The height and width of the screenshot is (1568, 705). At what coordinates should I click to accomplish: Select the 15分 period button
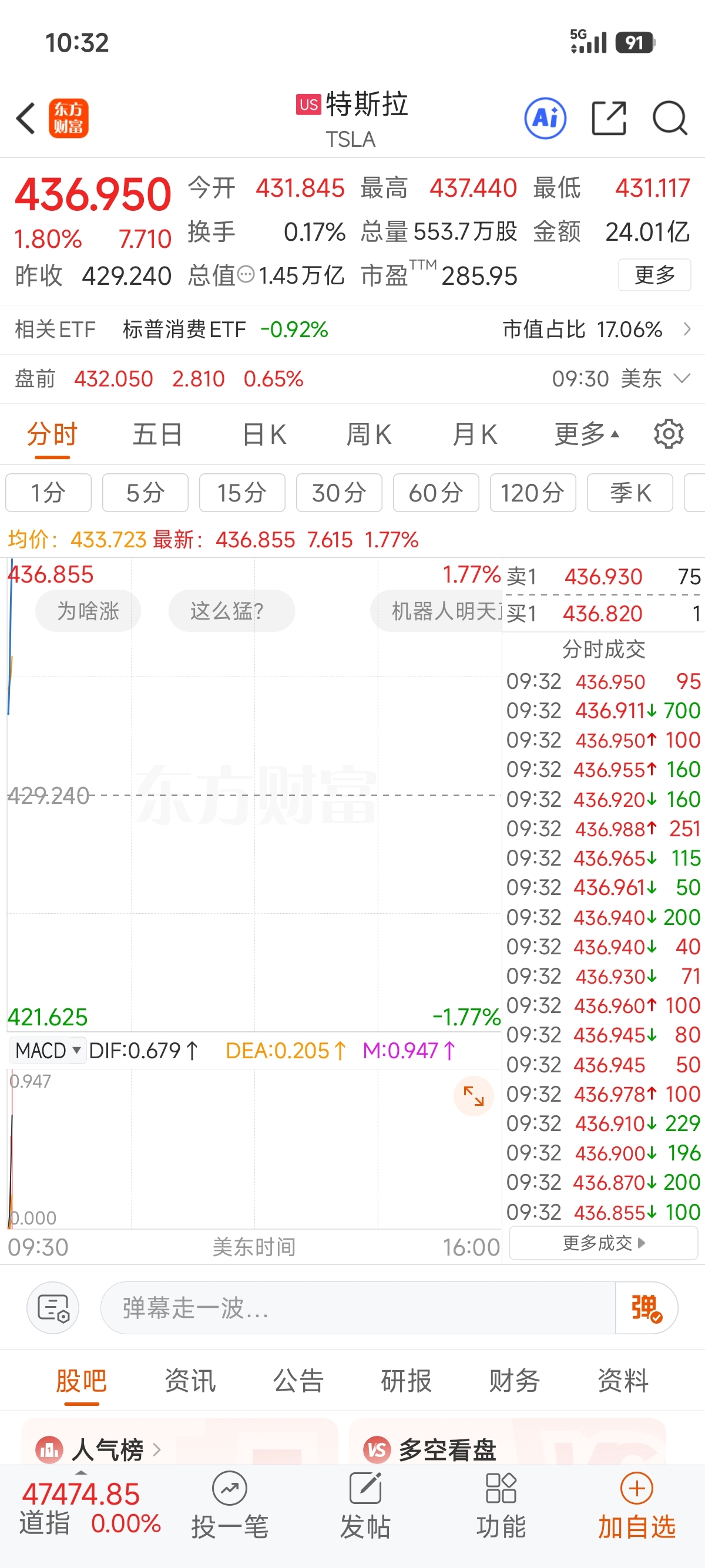242,493
